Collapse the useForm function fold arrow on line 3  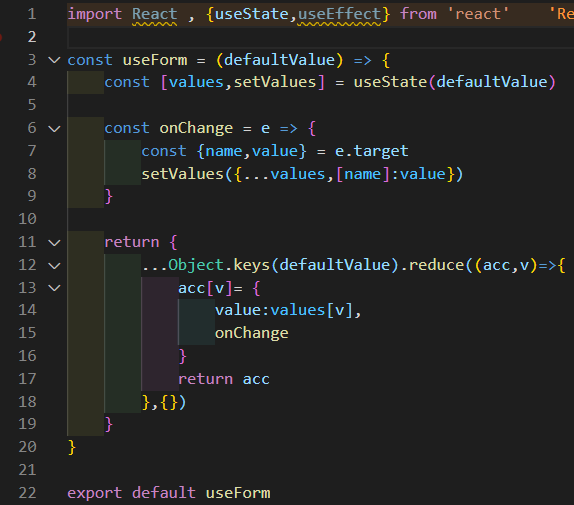[x=54, y=60]
